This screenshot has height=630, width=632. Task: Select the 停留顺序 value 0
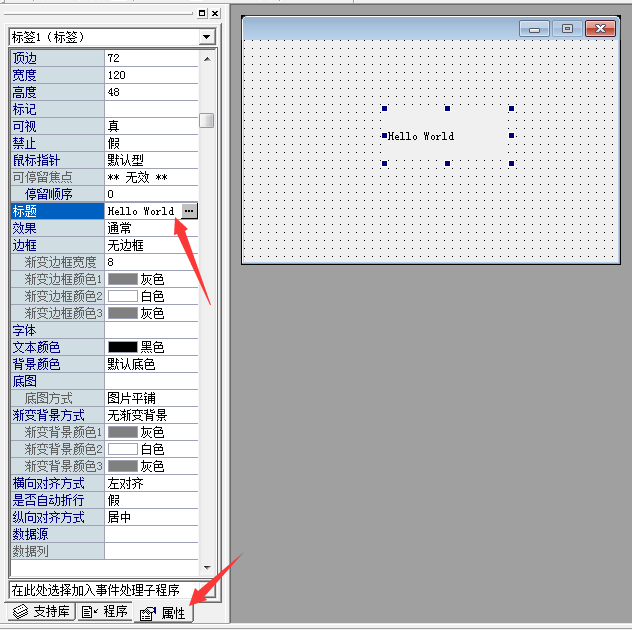[151, 194]
